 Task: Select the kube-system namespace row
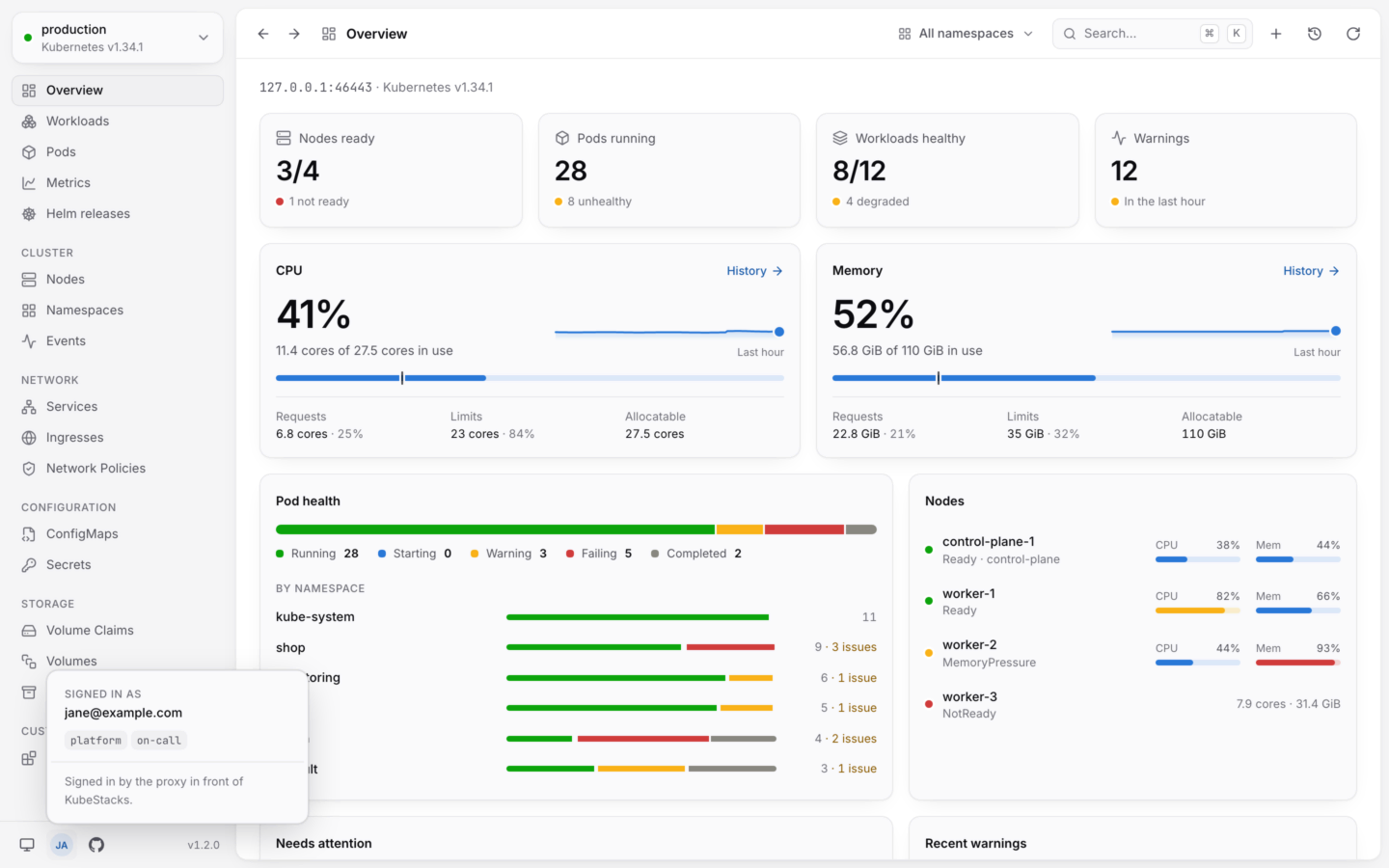(576, 617)
